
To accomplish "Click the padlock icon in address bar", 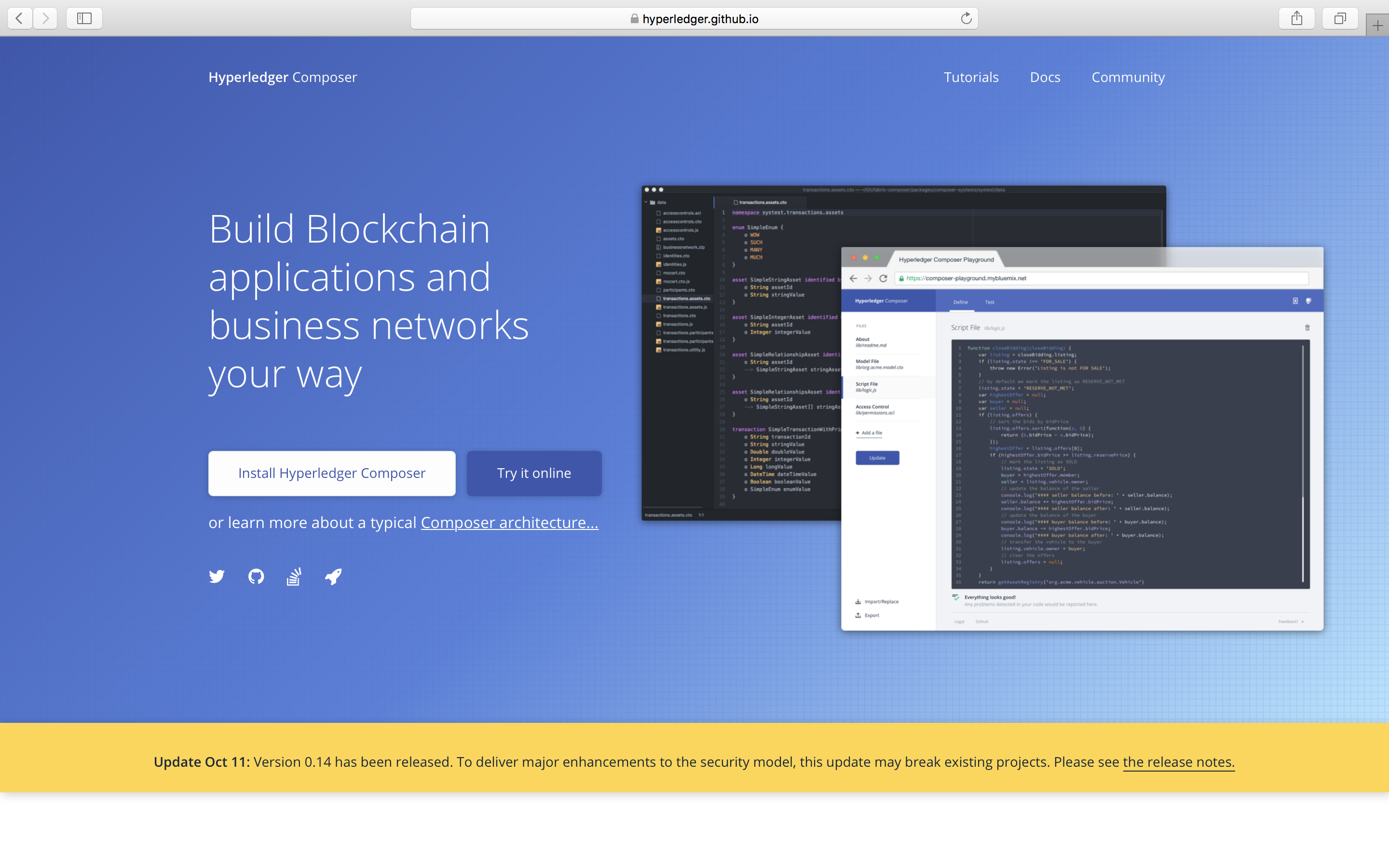I will pyautogui.click(x=634, y=18).
